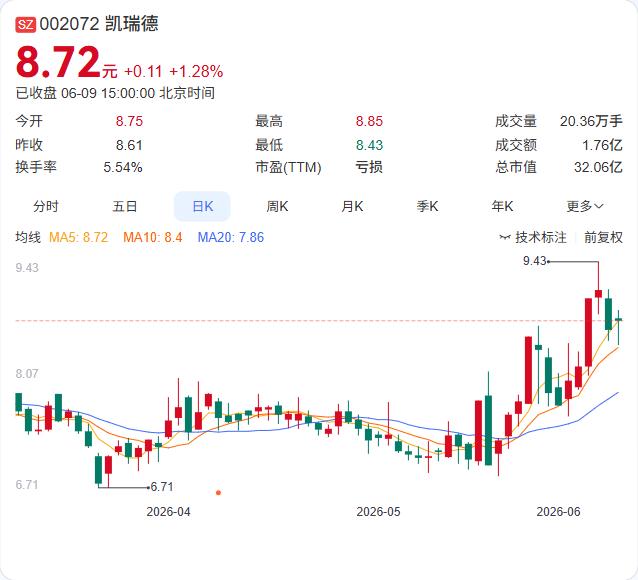Click the 前复权 adjustment option

click(603, 237)
